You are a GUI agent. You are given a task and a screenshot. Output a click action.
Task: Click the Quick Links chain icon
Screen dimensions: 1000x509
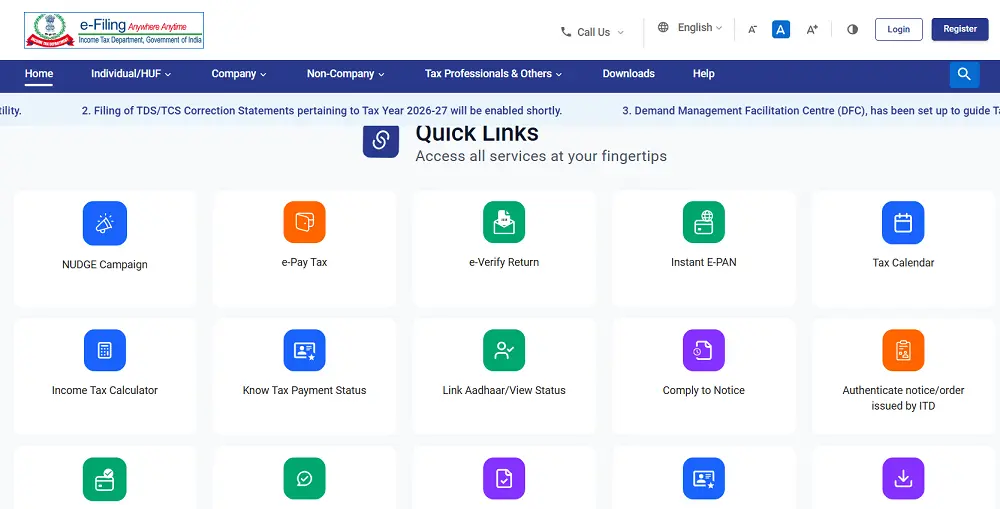(x=381, y=140)
